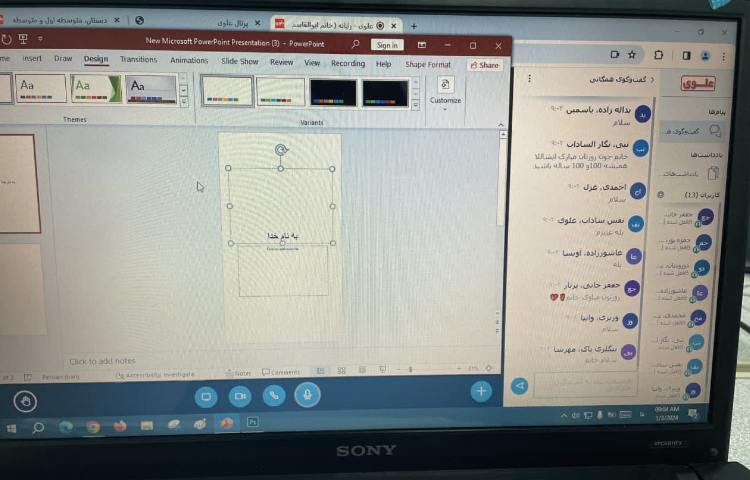Adjust the zoom slider in status bar
The width and height of the screenshot is (750, 480).
(x=410, y=370)
